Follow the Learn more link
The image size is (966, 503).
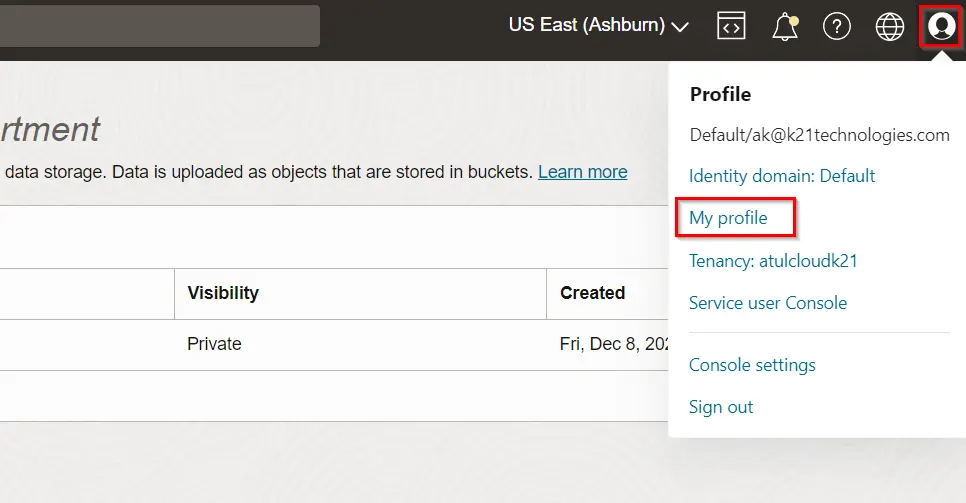click(582, 172)
